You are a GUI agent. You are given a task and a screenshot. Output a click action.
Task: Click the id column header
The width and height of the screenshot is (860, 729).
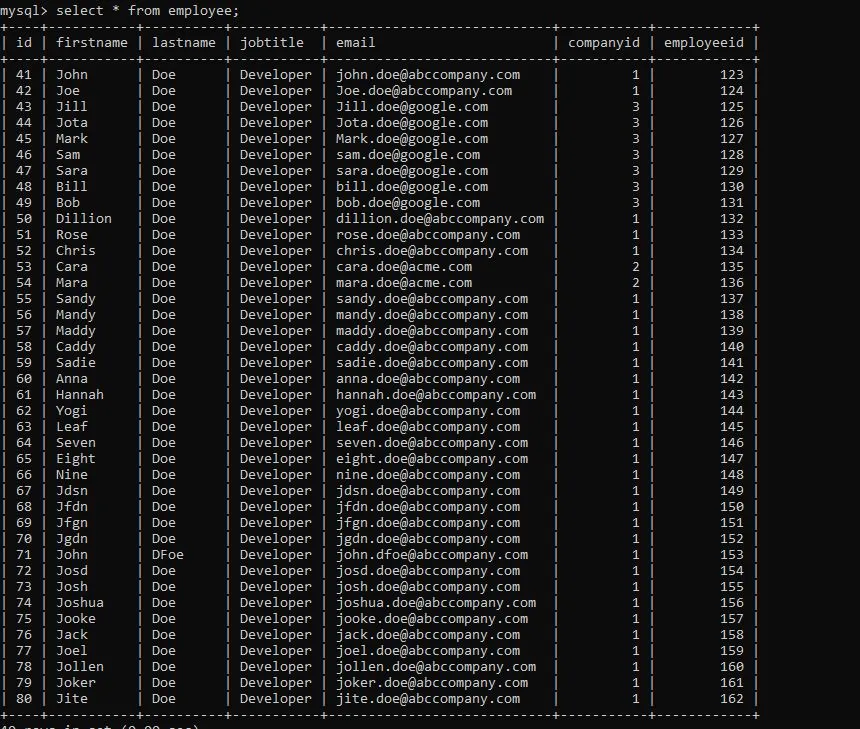click(24, 42)
